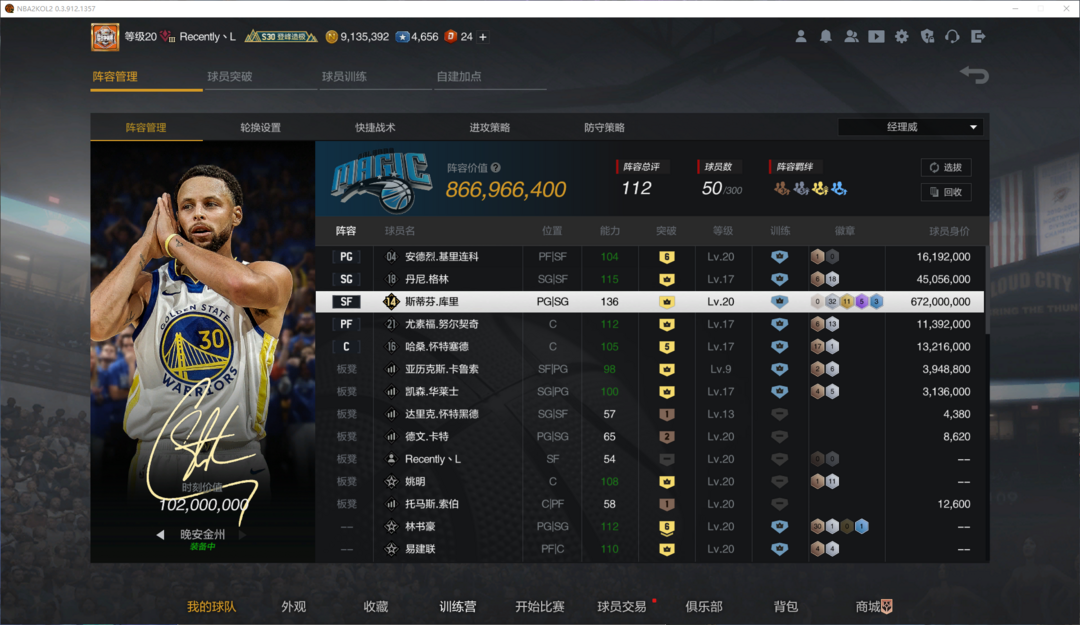The image size is (1080, 625).
Task: Open the customer service headset icon
Action: pyautogui.click(x=953, y=37)
